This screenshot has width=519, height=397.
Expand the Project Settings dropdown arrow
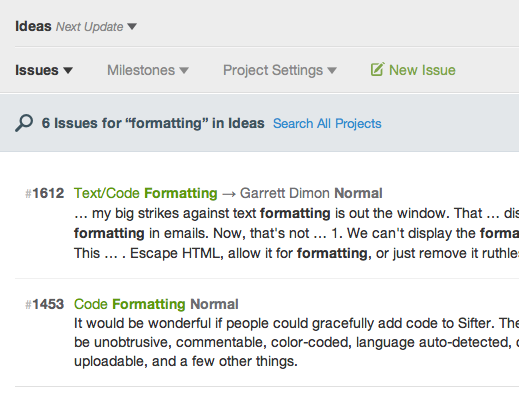(332, 71)
